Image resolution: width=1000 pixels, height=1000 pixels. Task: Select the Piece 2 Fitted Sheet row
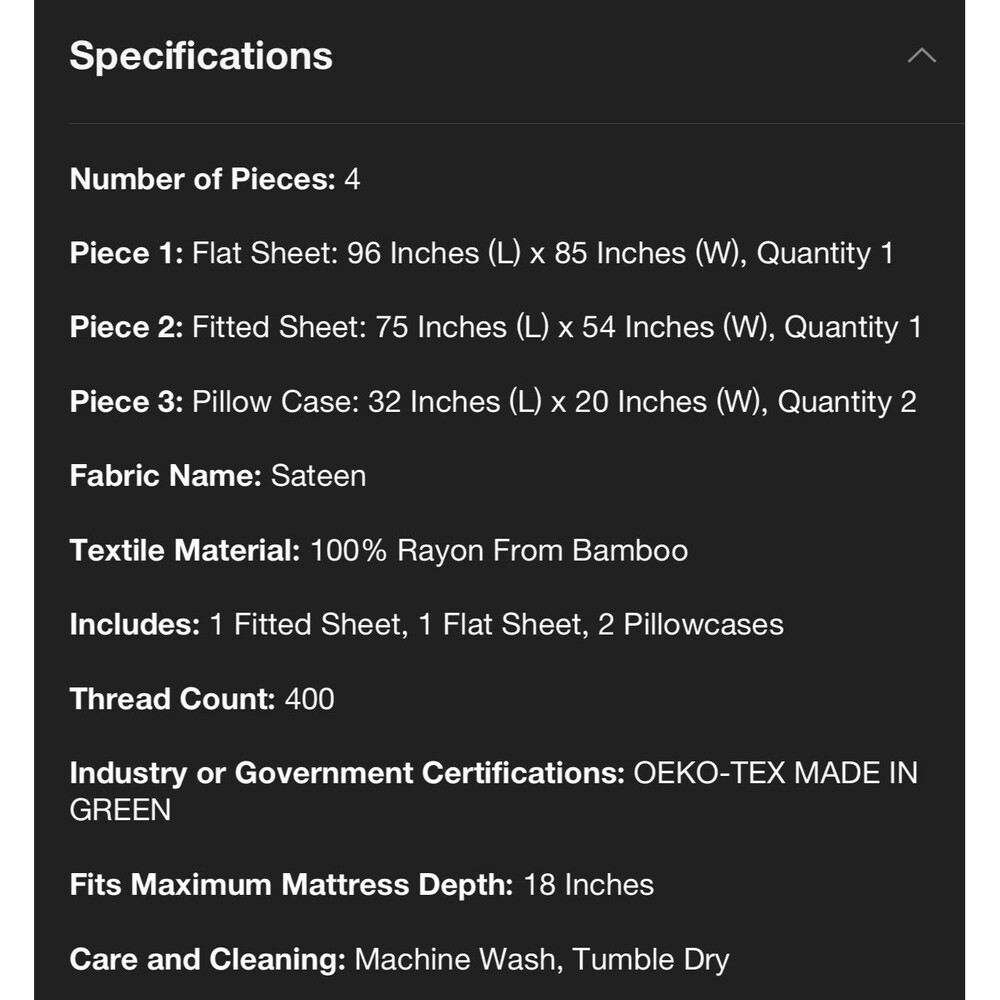pos(496,328)
